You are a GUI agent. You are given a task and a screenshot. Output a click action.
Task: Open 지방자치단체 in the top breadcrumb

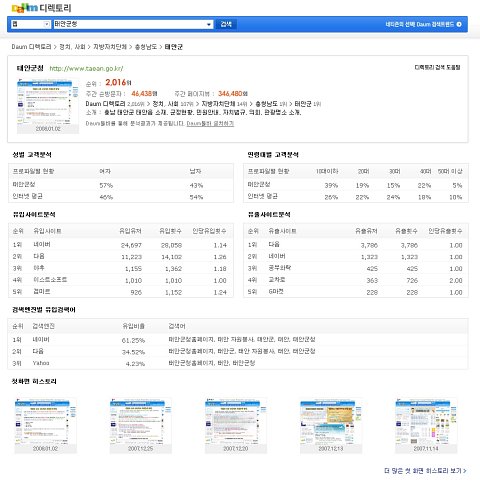click(110, 47)
